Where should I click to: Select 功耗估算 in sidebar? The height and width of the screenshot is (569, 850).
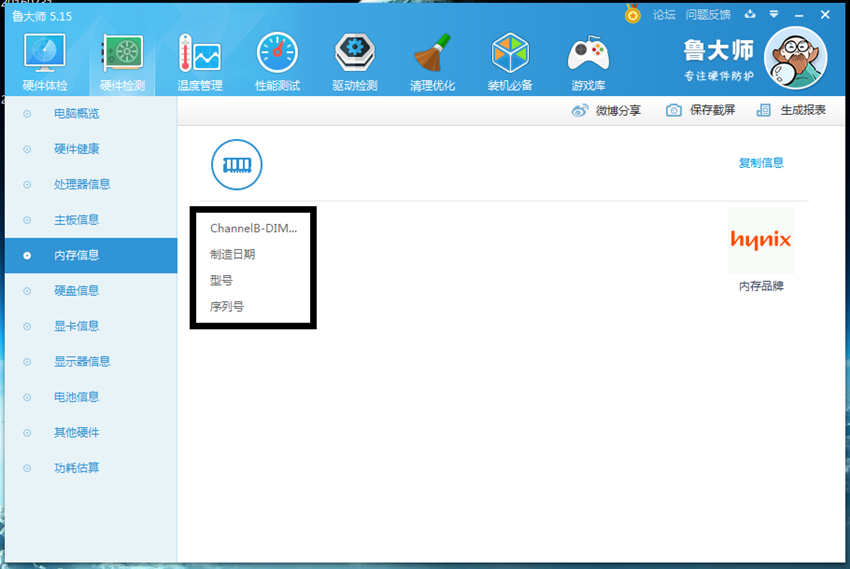coord(91,468)
